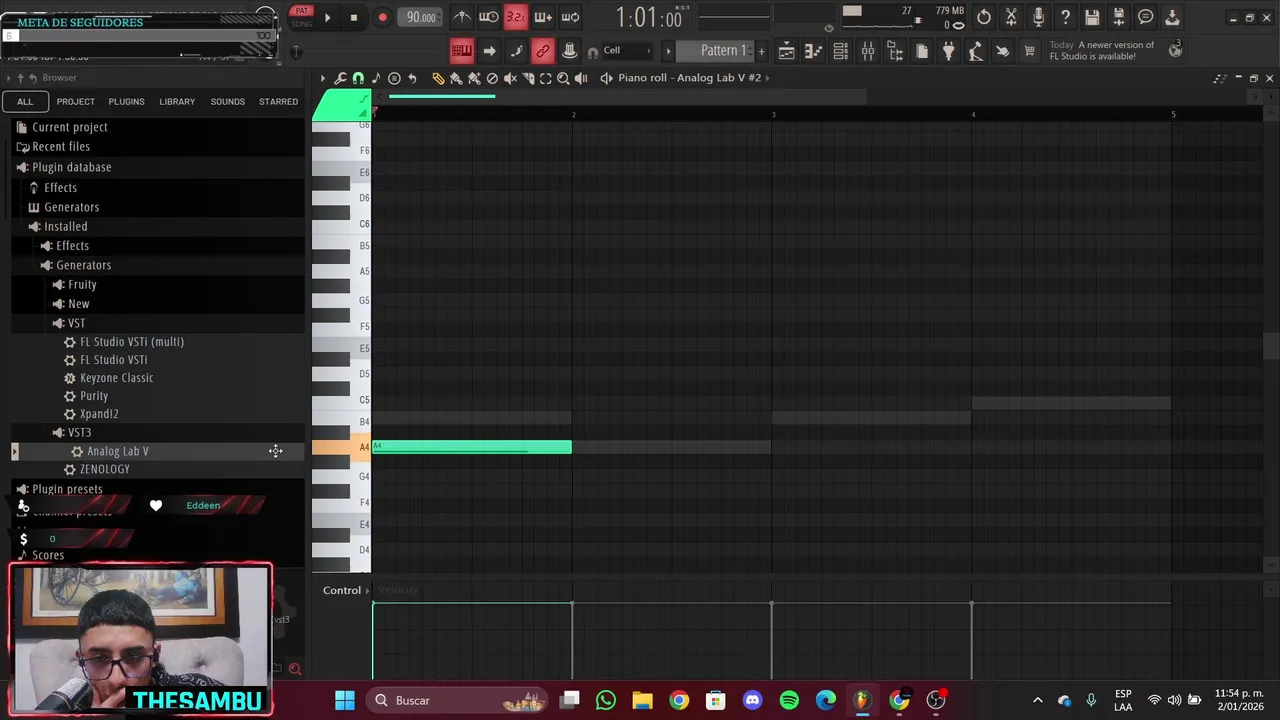Switch to the LIBRARY browser tab

(x=177, y=101)
